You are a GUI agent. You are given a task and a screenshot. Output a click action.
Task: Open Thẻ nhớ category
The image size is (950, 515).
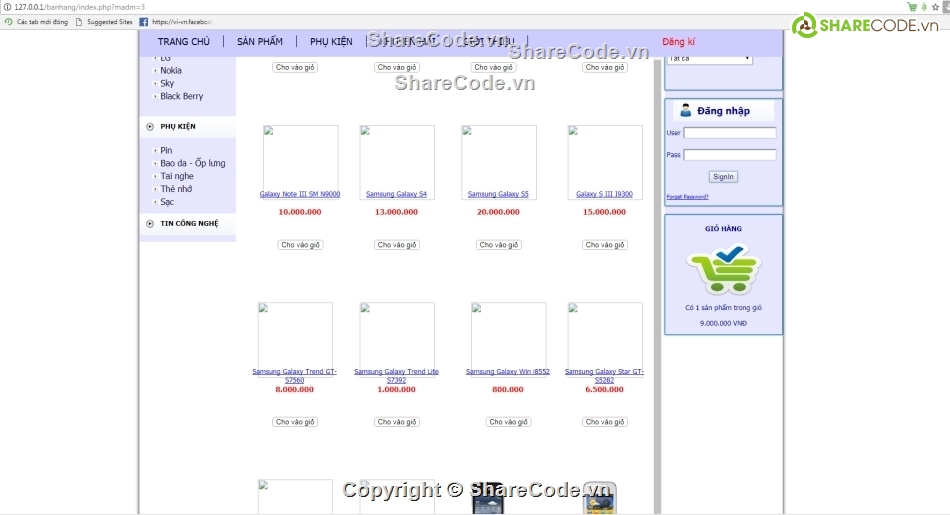point(176,188)
